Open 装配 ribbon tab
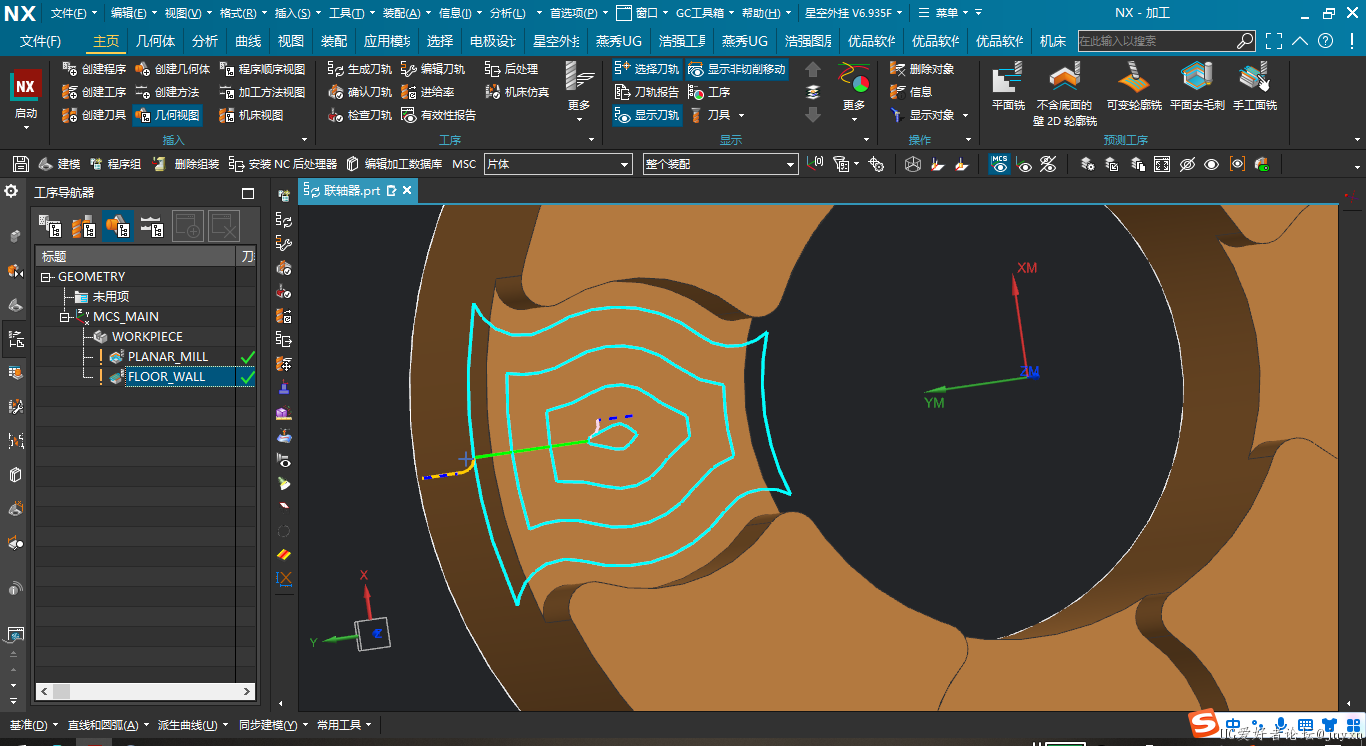This screenshot has height=746, width=1366. click(x=334, y=41)
